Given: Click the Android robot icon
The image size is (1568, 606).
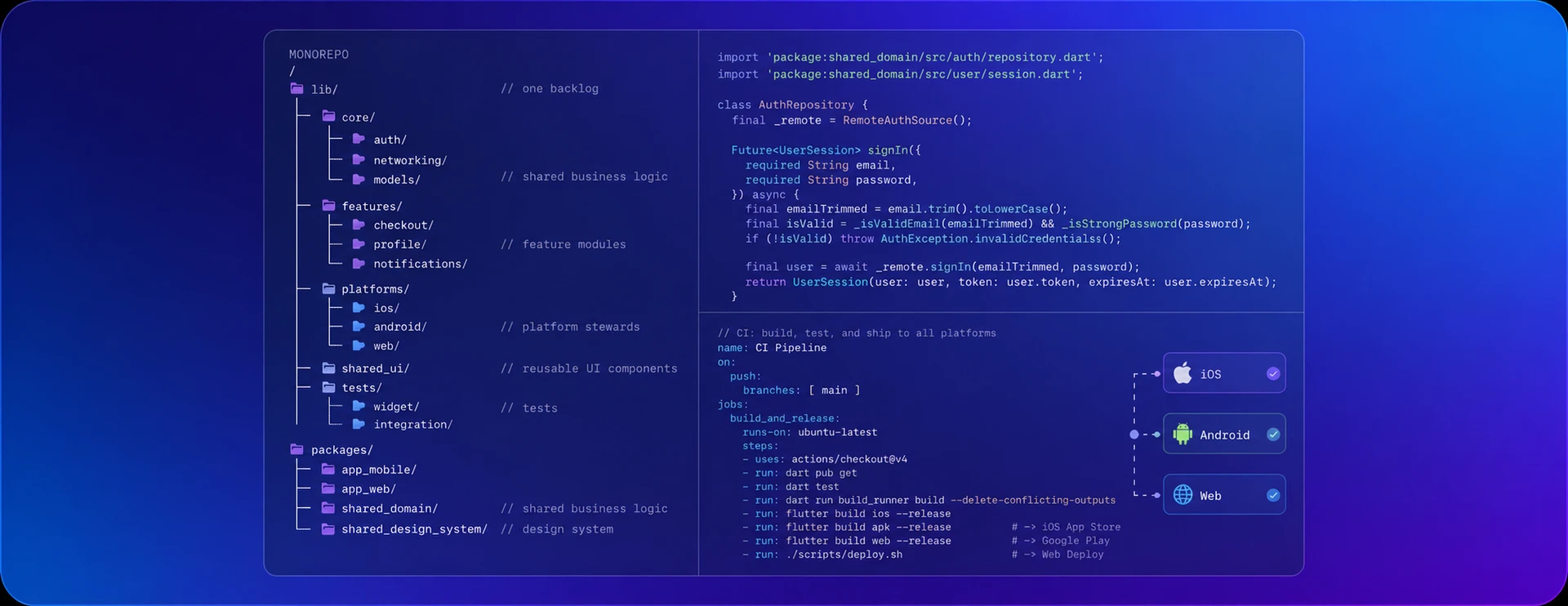Looking at the screenshot, I should (1183, 434).
